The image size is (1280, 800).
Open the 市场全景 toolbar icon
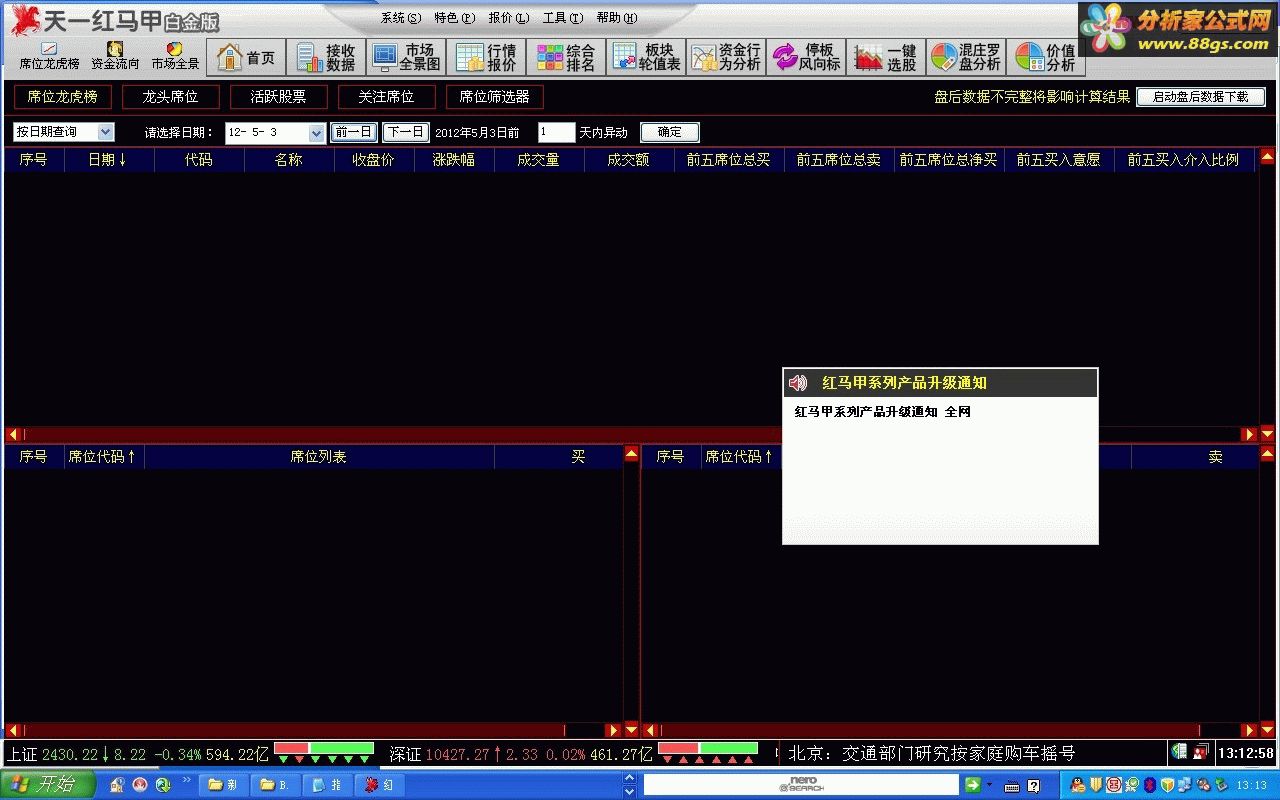tap(175, 56)
